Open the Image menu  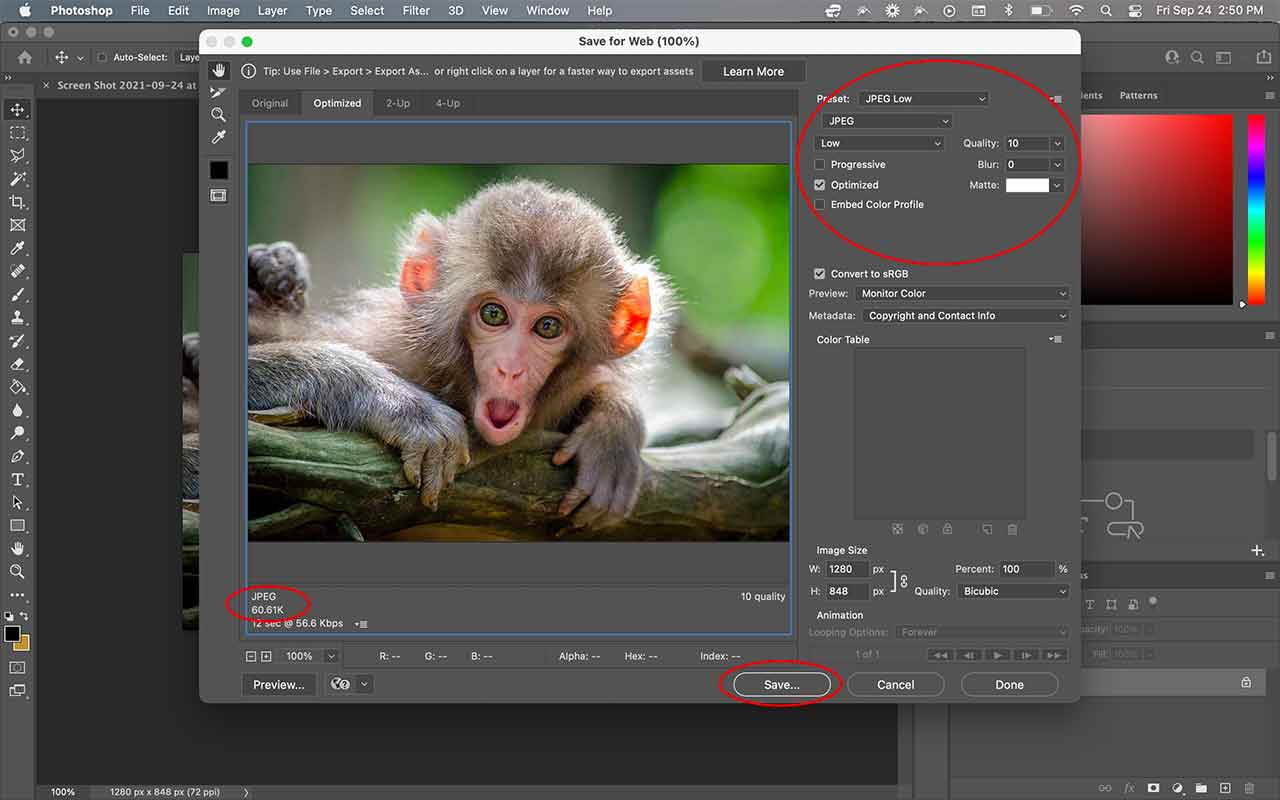coord(223,11)
